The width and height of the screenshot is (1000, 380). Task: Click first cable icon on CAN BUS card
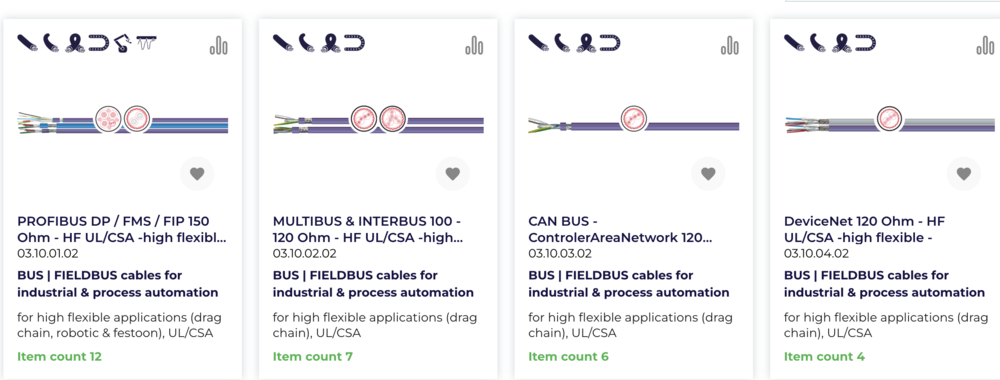tap(539, 43)
